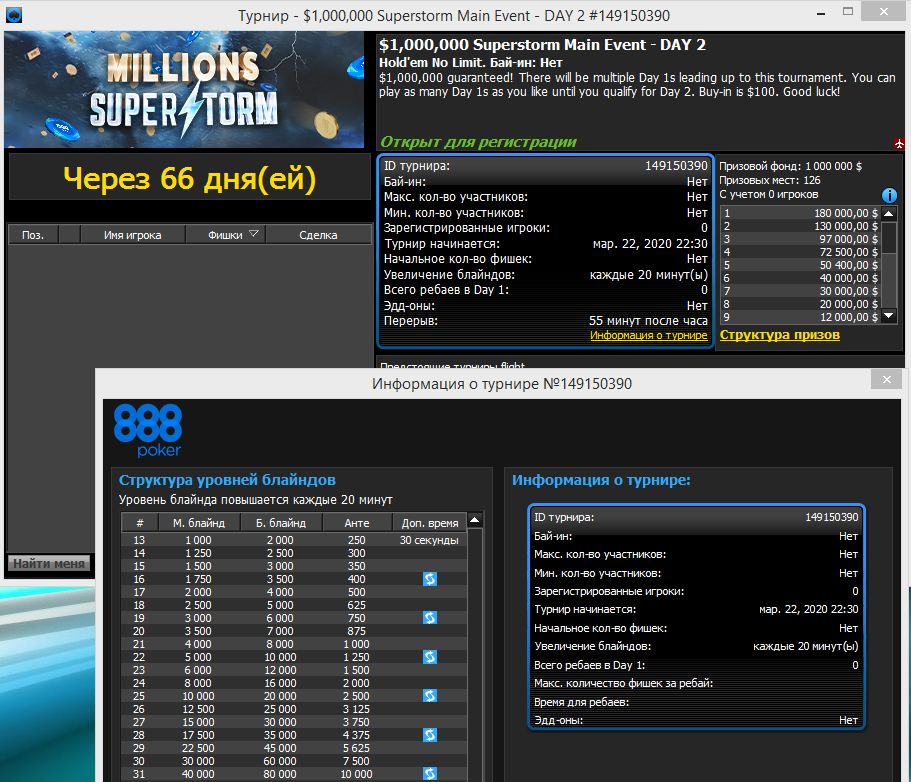Click the blue info icon near the prize pool
911x782 pixels.
(889, 195)
